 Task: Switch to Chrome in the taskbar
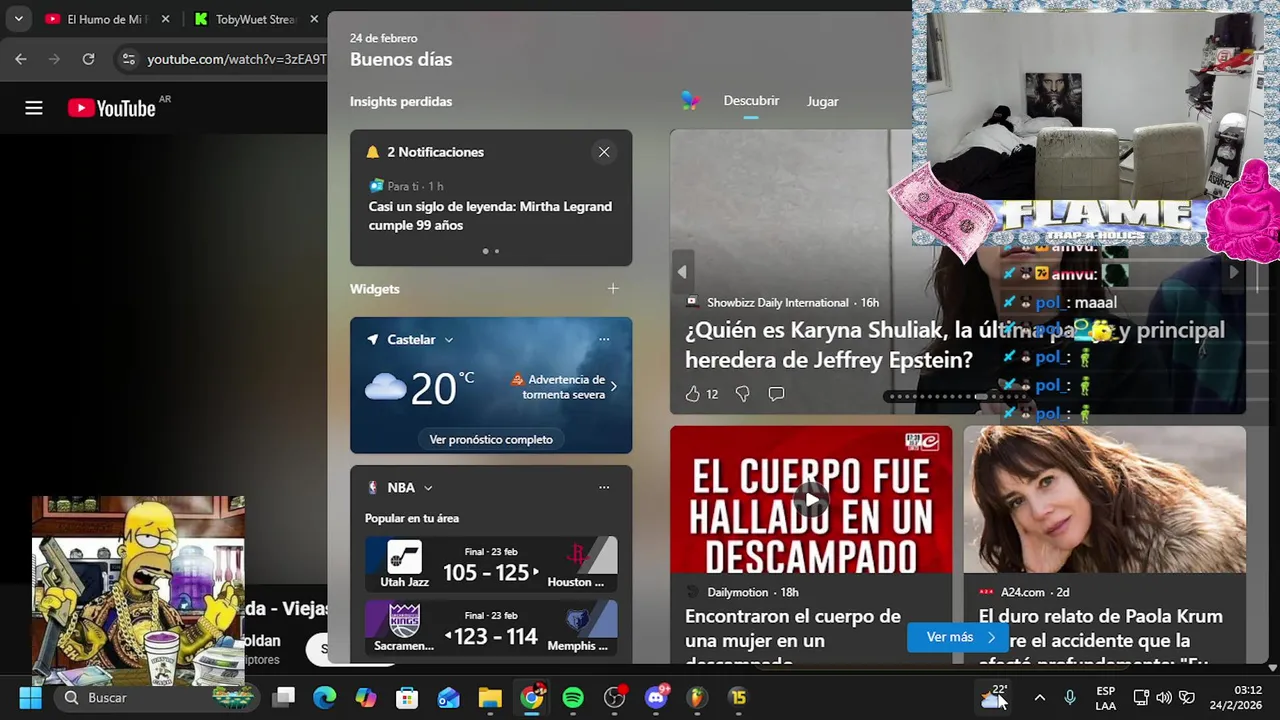click(x=532, y=697)
